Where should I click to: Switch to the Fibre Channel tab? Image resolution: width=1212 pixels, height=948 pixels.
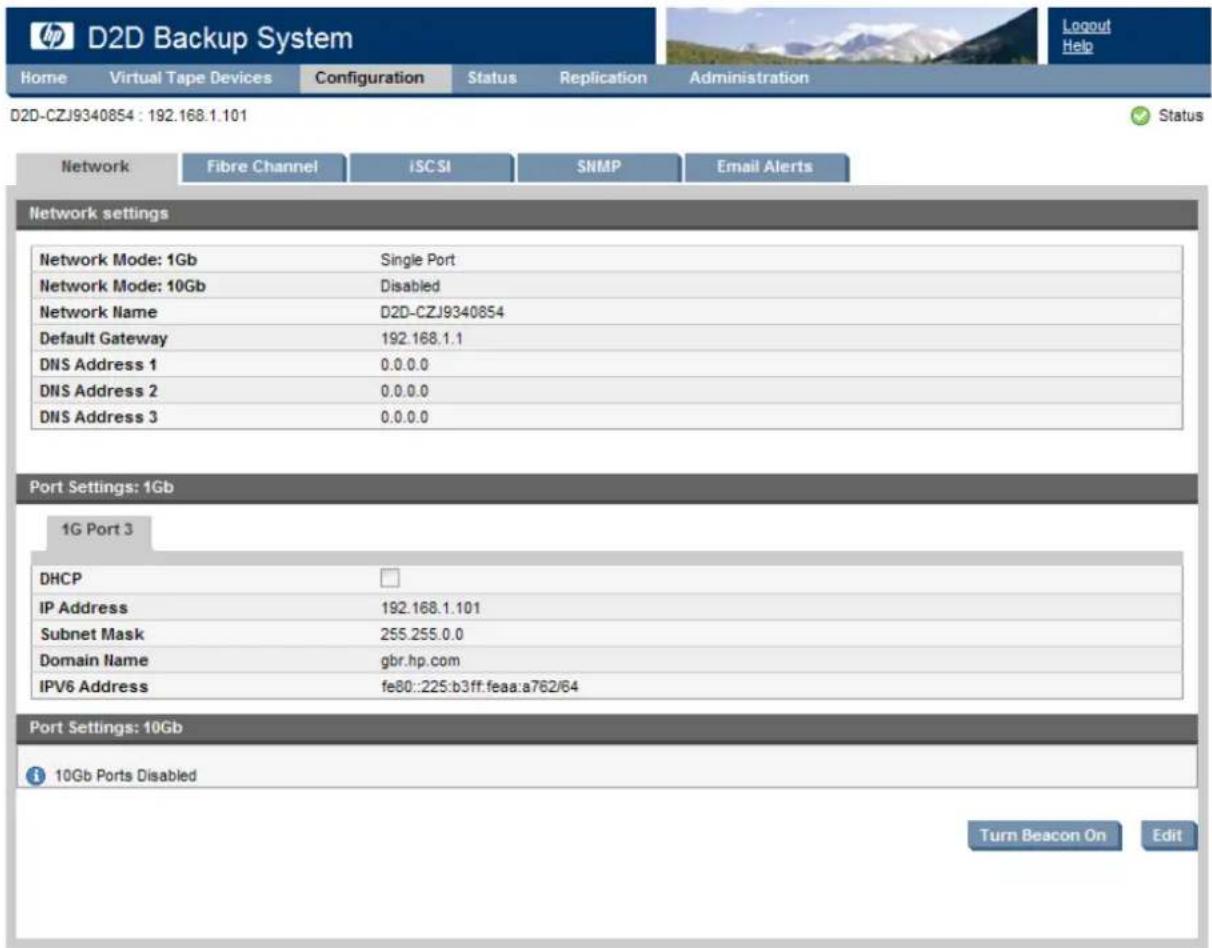[262, 168]
